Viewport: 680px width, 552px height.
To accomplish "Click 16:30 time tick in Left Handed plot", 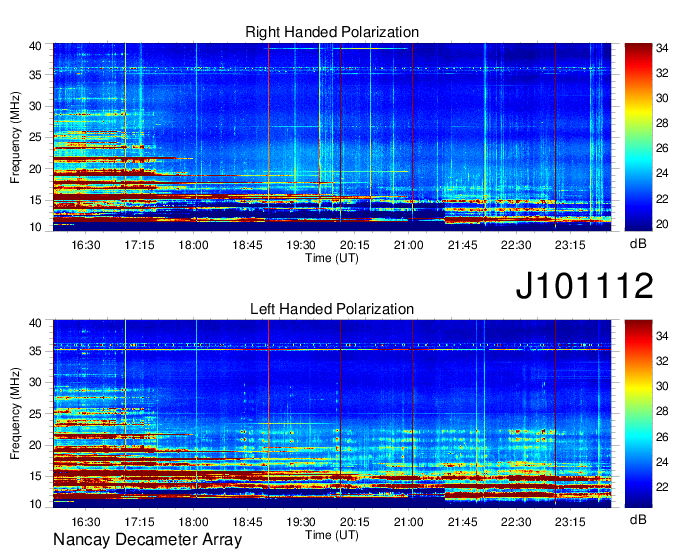I will (x=86, y=522).
